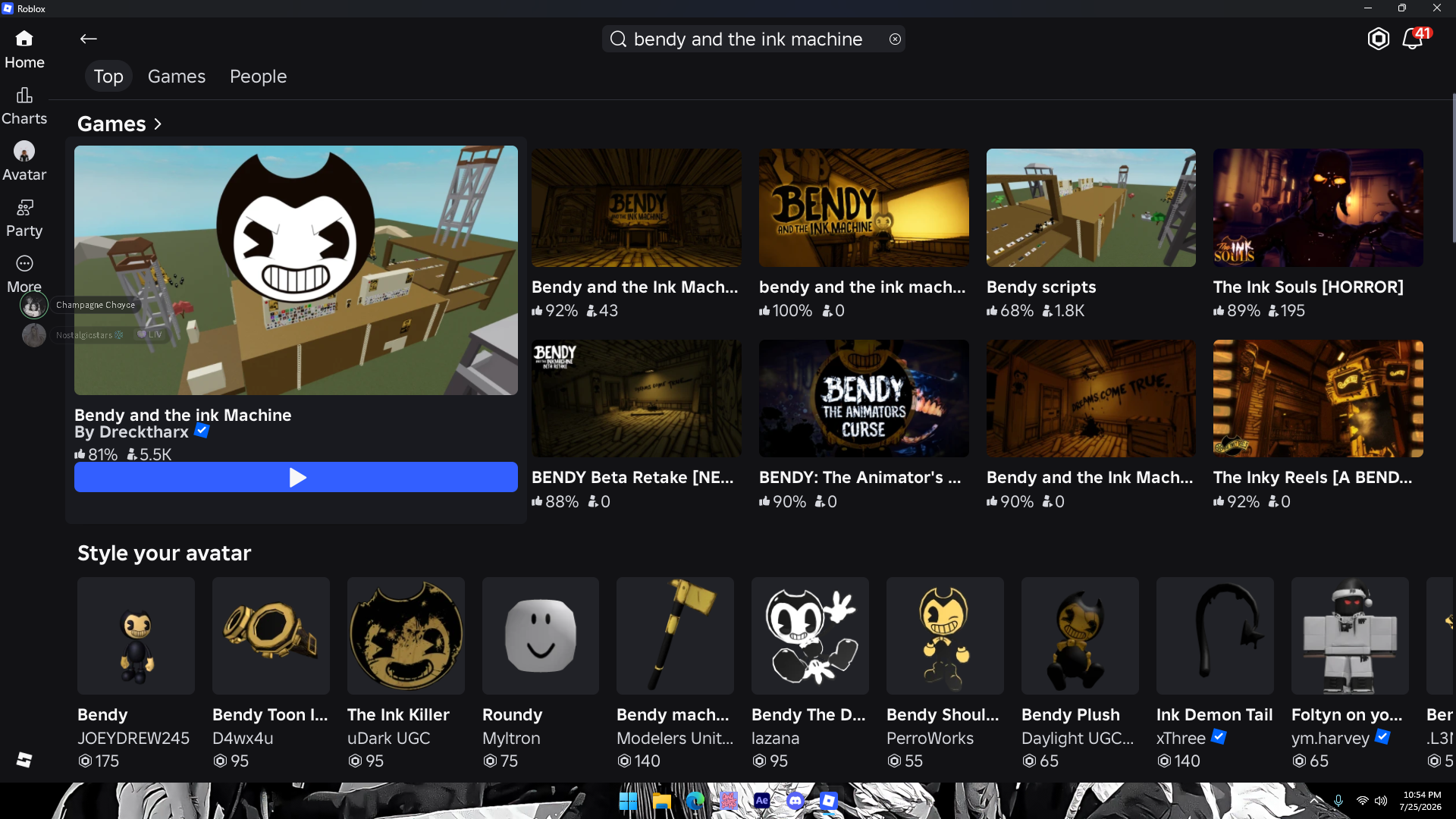Open the Games section heading
Screen dimensions: 1456x819
[x=111, y=124]
